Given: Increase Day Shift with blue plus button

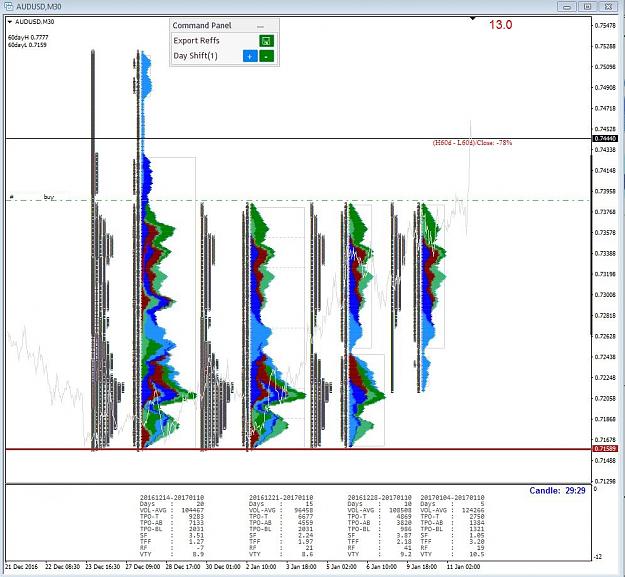Looking at the screenshot, I should pyautogui.click(x=250, y=56).
